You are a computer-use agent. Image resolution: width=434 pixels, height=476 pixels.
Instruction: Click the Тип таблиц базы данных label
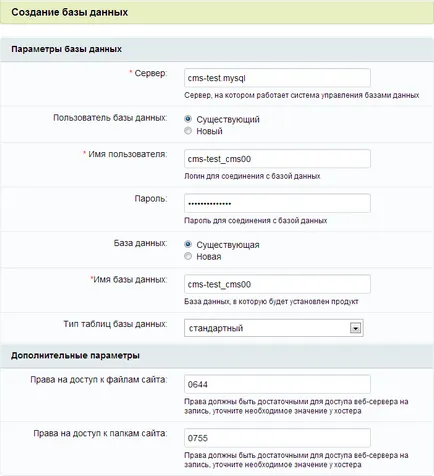coord(115,324)
